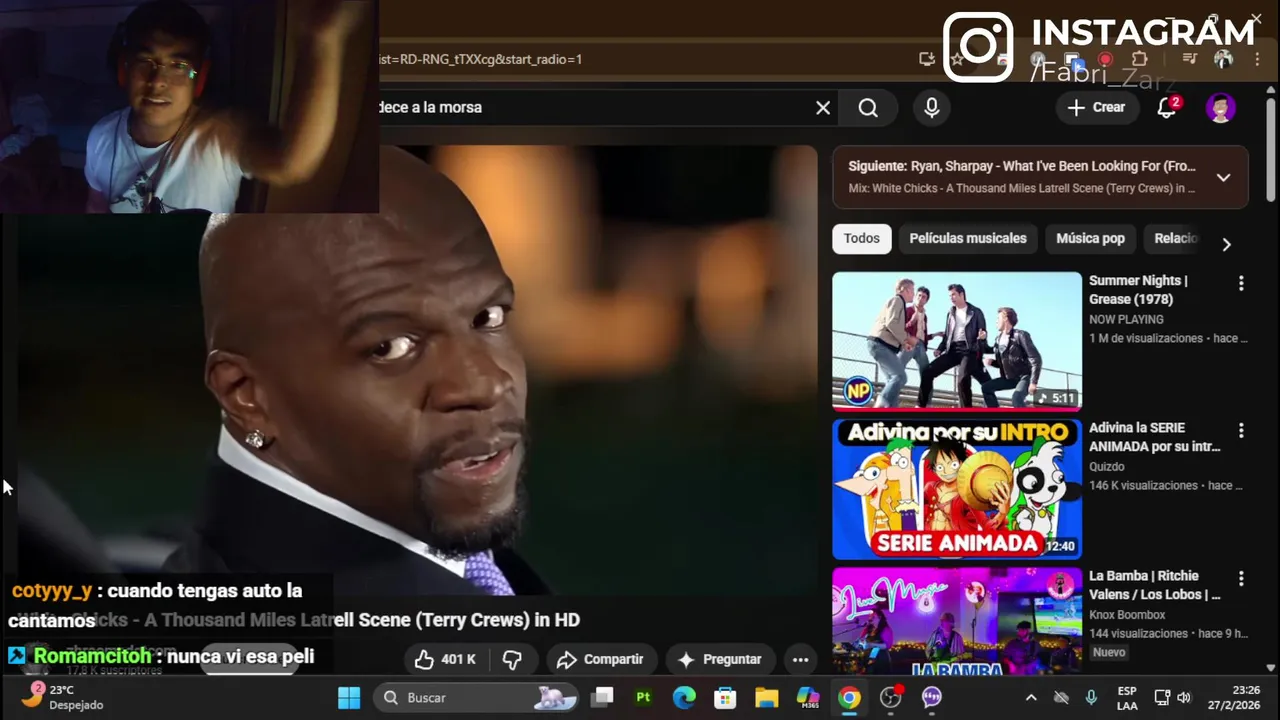
Task: Open the La Bamba video thumbnail
Action: 957,620
